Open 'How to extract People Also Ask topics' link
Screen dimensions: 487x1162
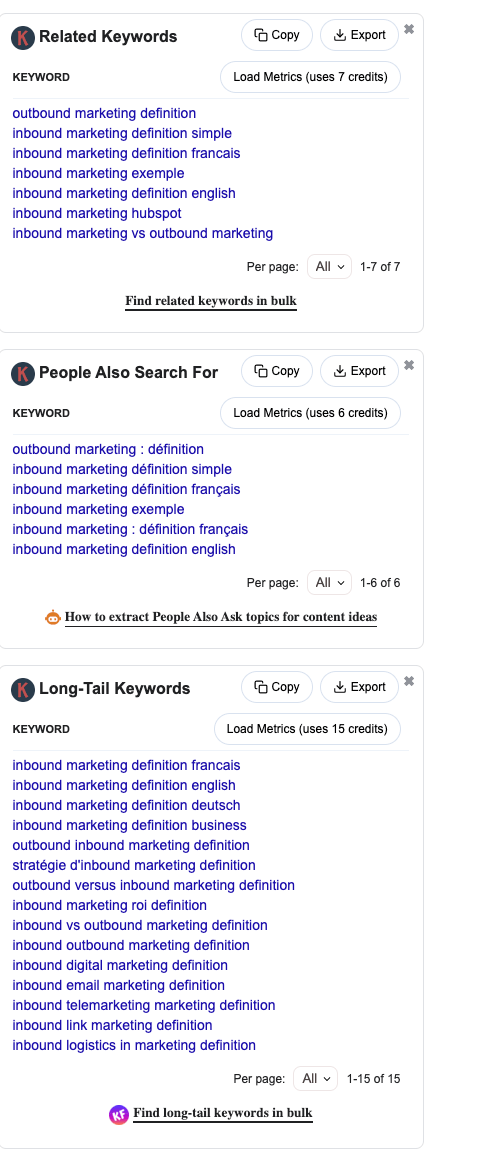221,617
